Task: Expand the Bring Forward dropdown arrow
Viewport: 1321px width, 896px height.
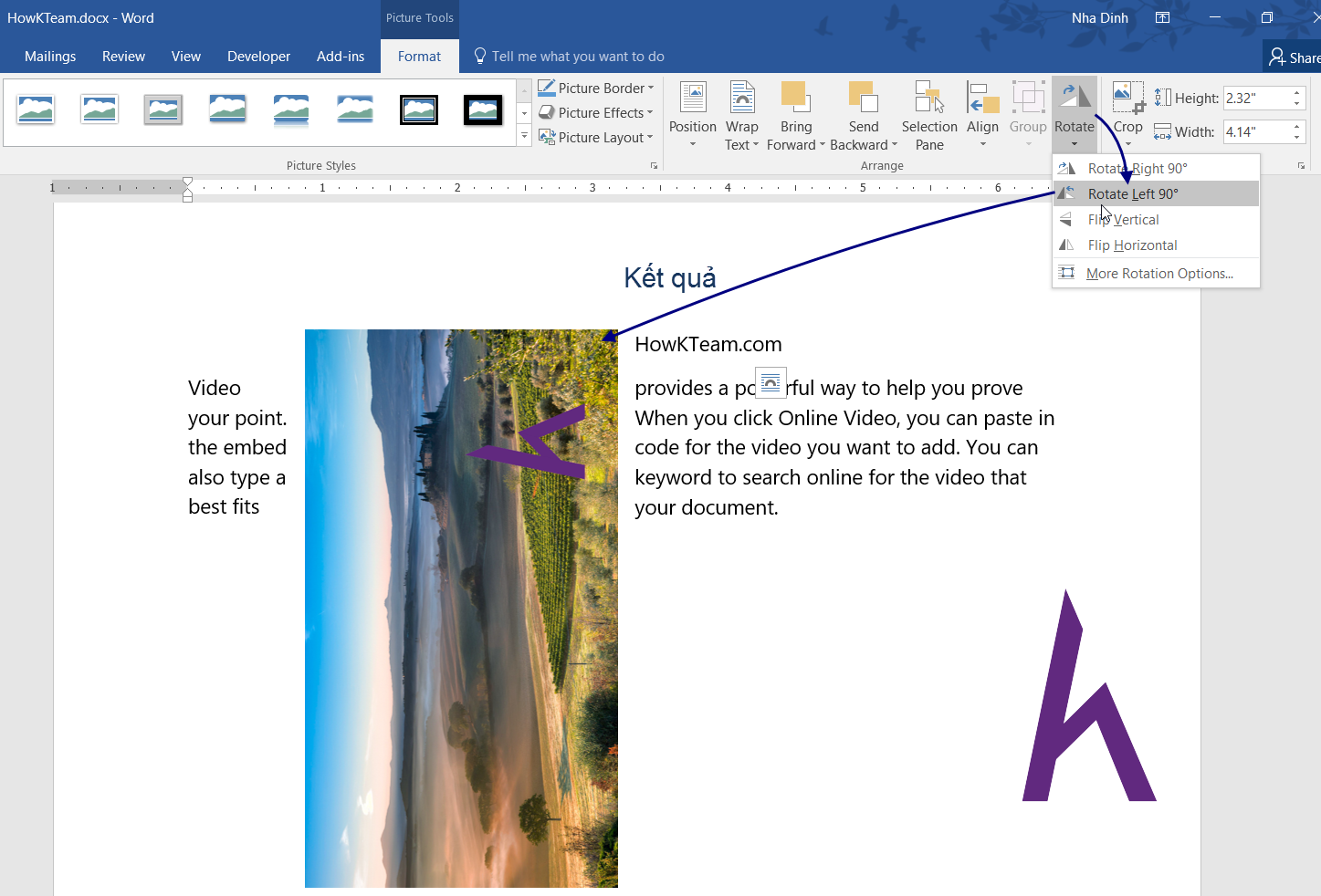Action: pyautogui.click(x=822, y=144)
